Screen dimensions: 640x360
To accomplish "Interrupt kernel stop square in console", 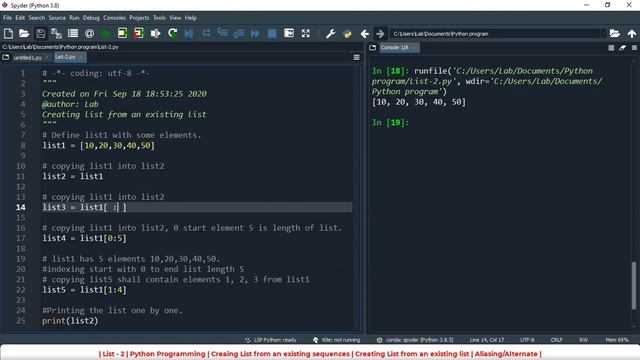I will [x=611, y=48].
